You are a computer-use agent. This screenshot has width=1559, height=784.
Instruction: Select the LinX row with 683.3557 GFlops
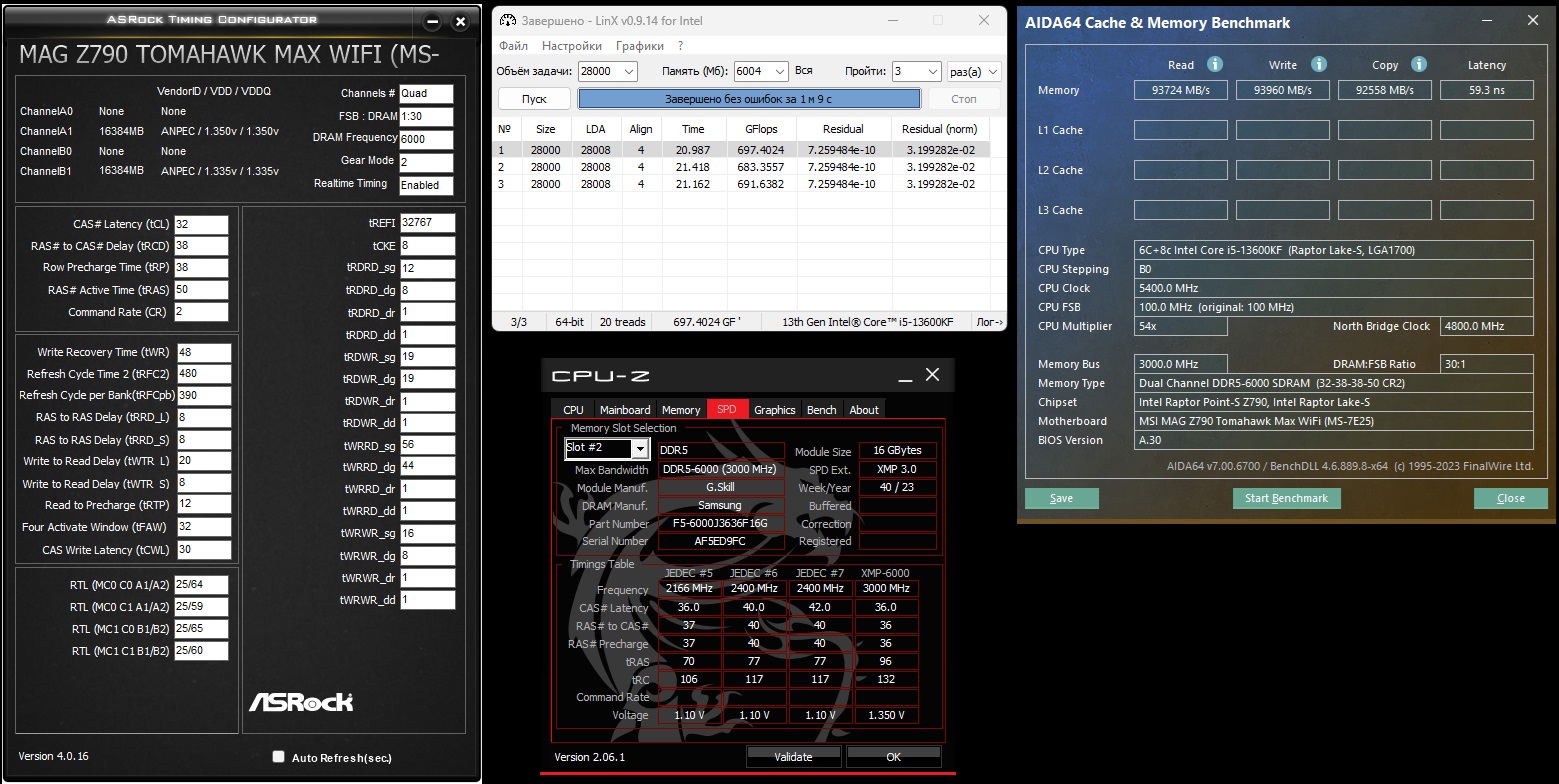pos(742,167)
